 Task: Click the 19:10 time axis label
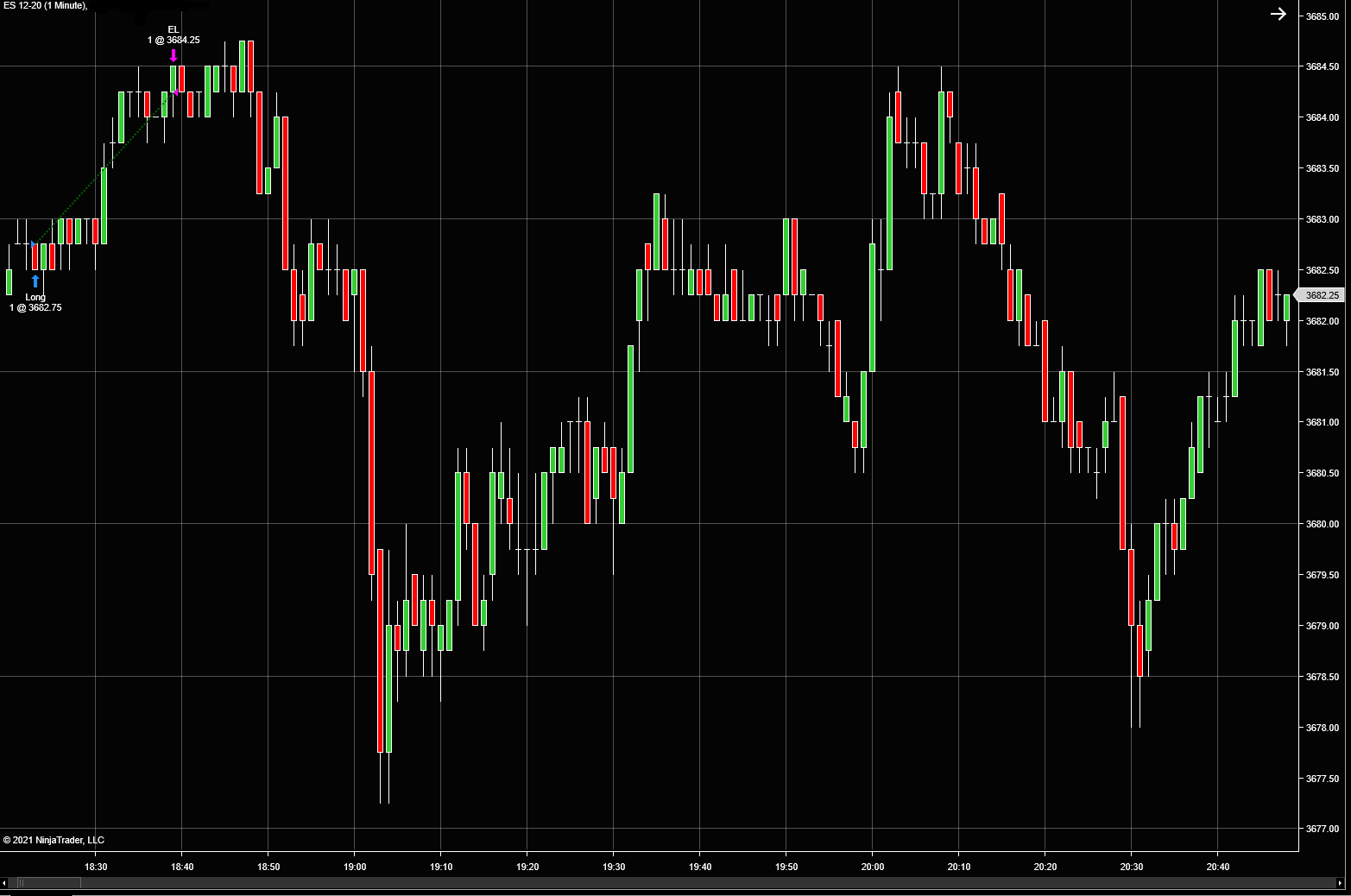(x=441, y=867)
